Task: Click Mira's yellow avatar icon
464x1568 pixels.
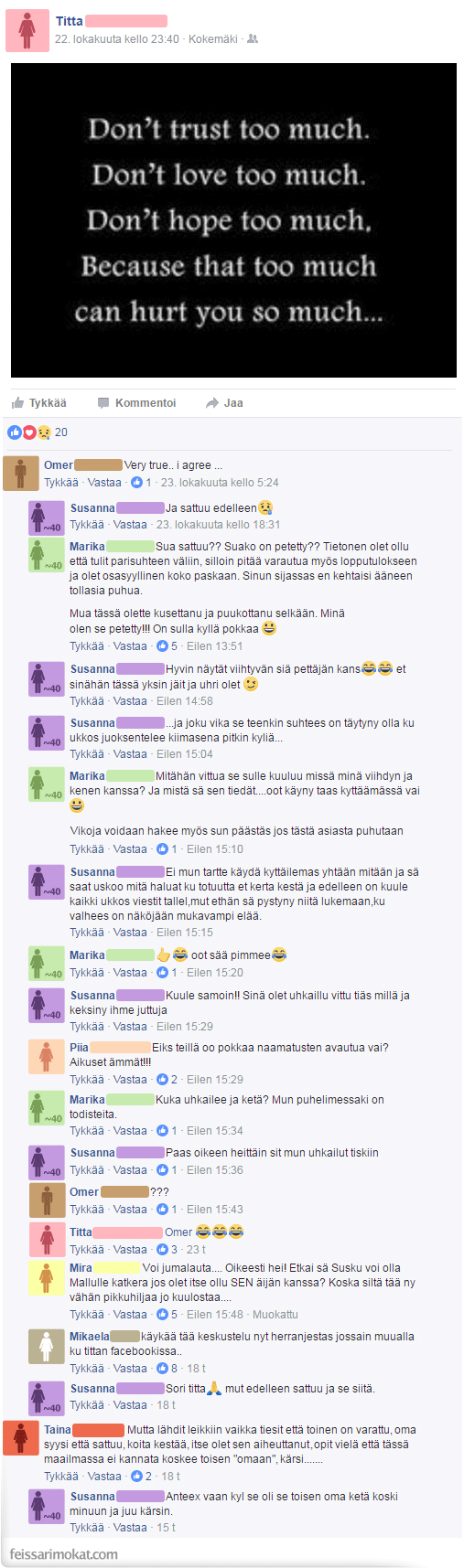Action: [x=46, y=1277]
